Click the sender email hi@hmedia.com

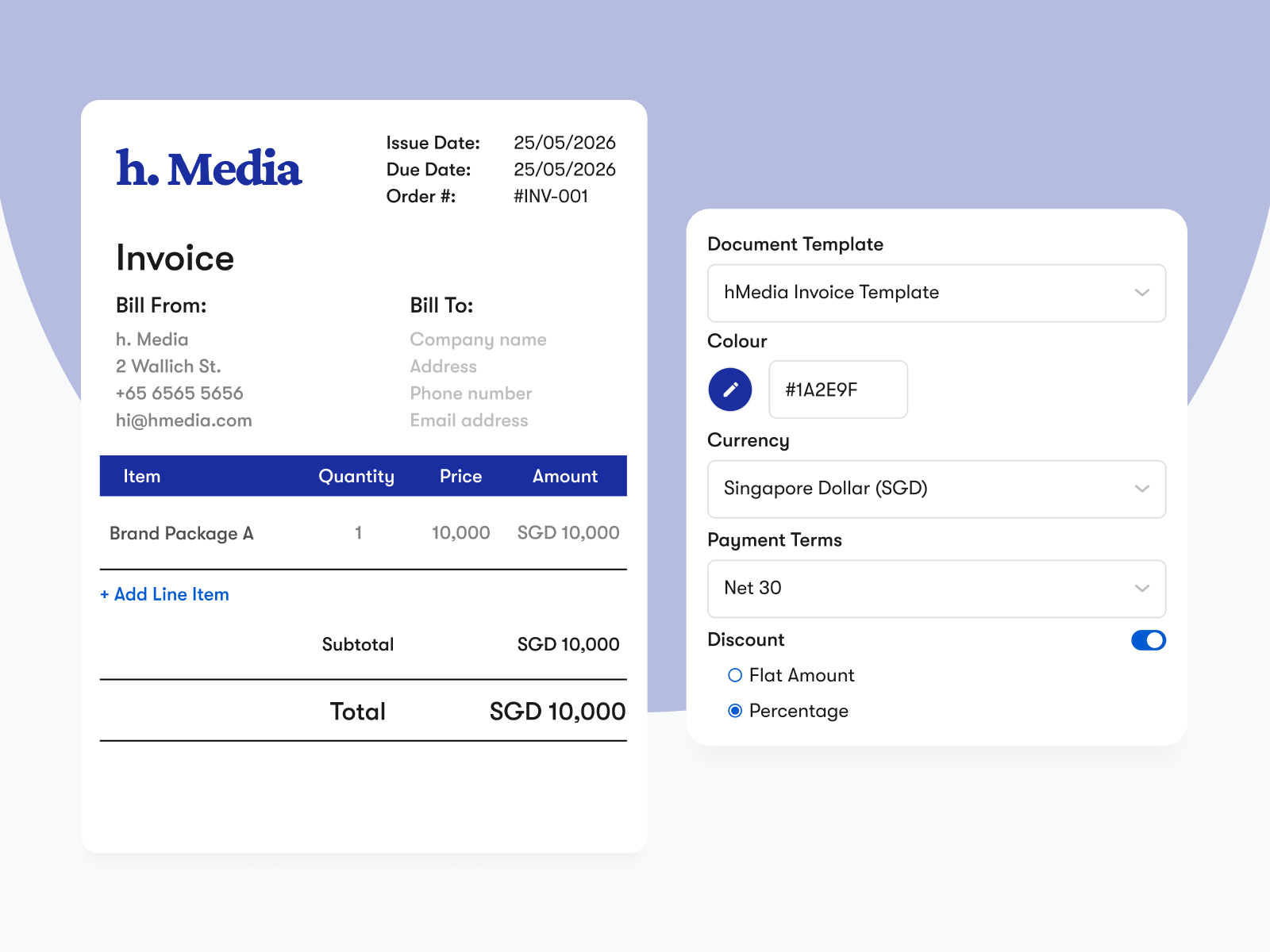pos(183,420)
